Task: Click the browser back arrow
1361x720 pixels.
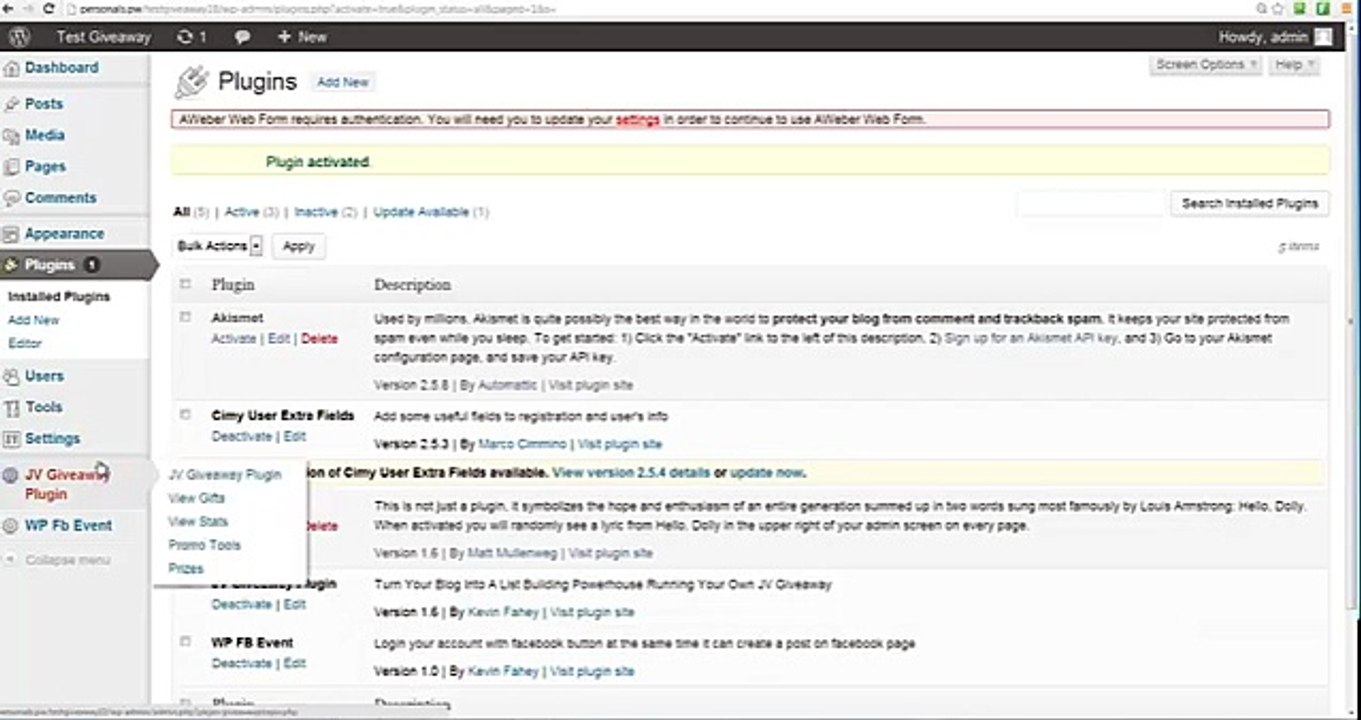Action: [8, 9]
